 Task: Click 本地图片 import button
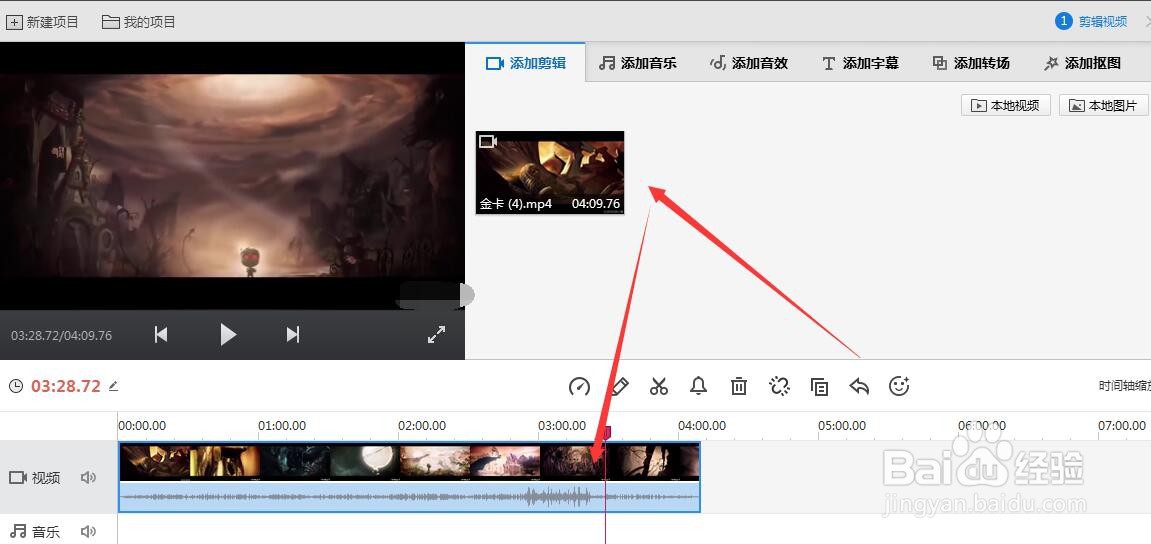click(x=1103, y=105)
